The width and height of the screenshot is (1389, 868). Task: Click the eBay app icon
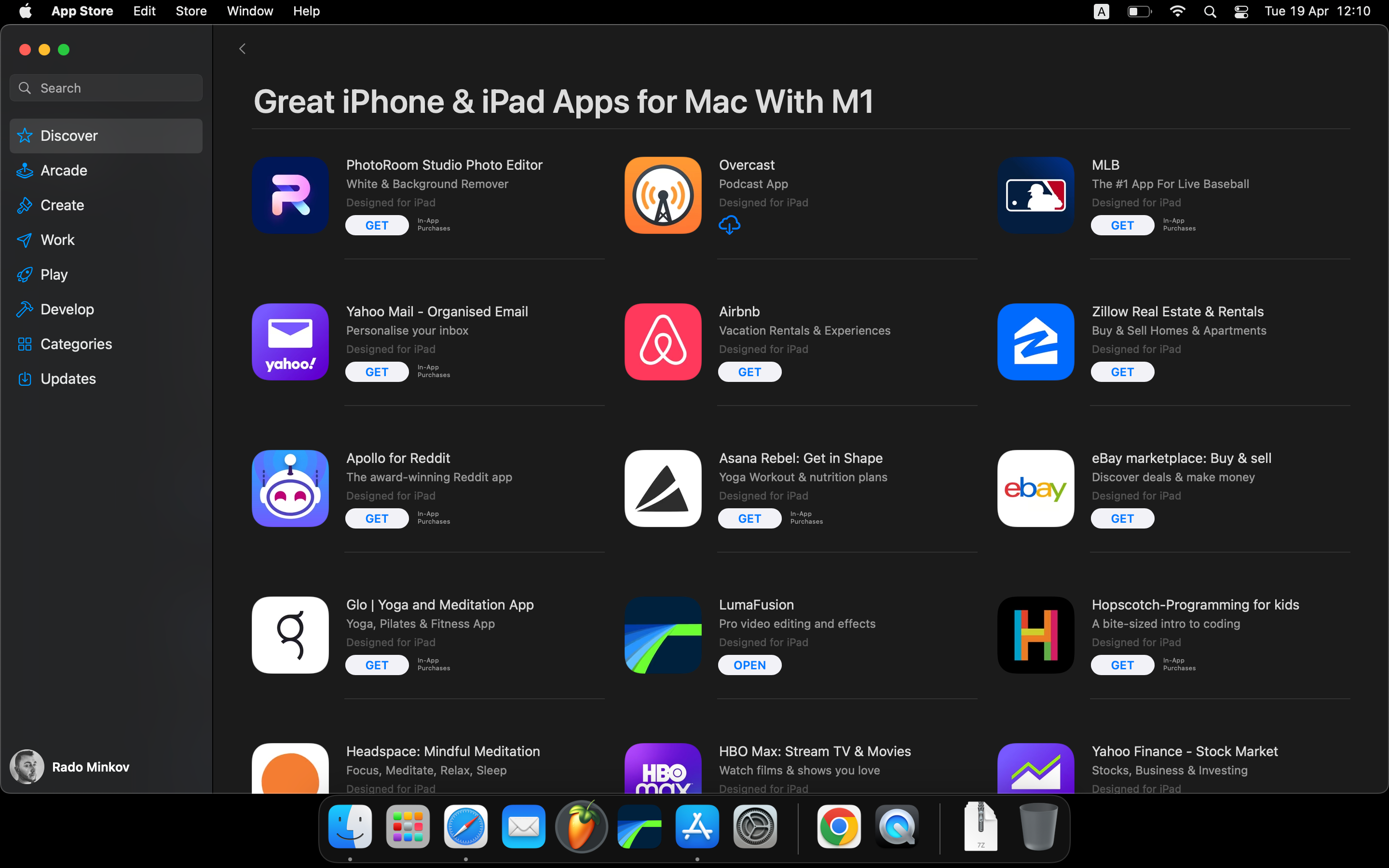pos(1035,488)
